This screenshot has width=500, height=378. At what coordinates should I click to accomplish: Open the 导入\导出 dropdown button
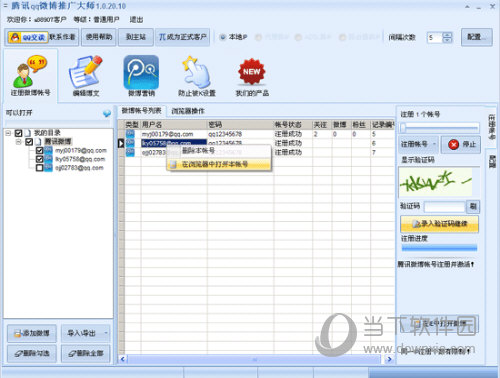pos(86,333)
